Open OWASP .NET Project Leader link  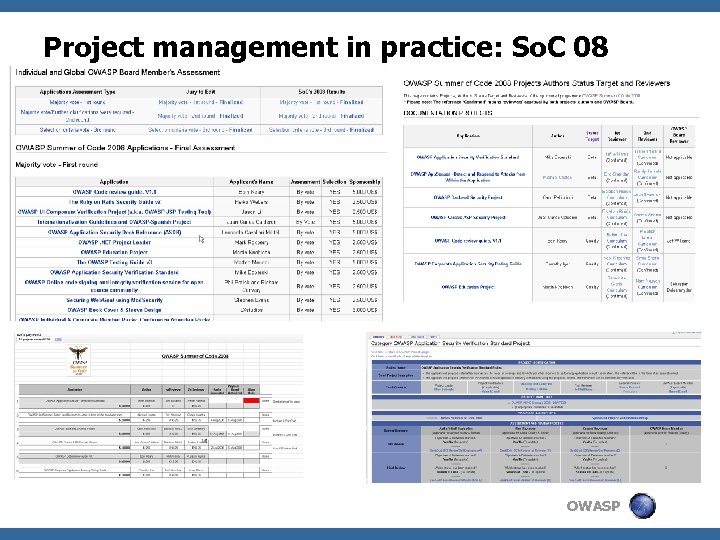[x=114, y=242]
